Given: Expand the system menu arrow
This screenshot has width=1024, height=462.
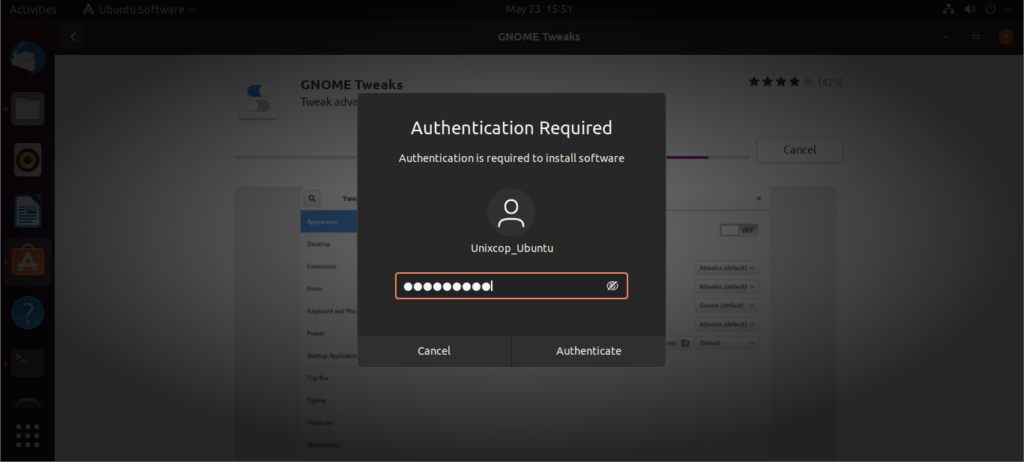Looking at the screenshot, I should tap(1009, 10).
